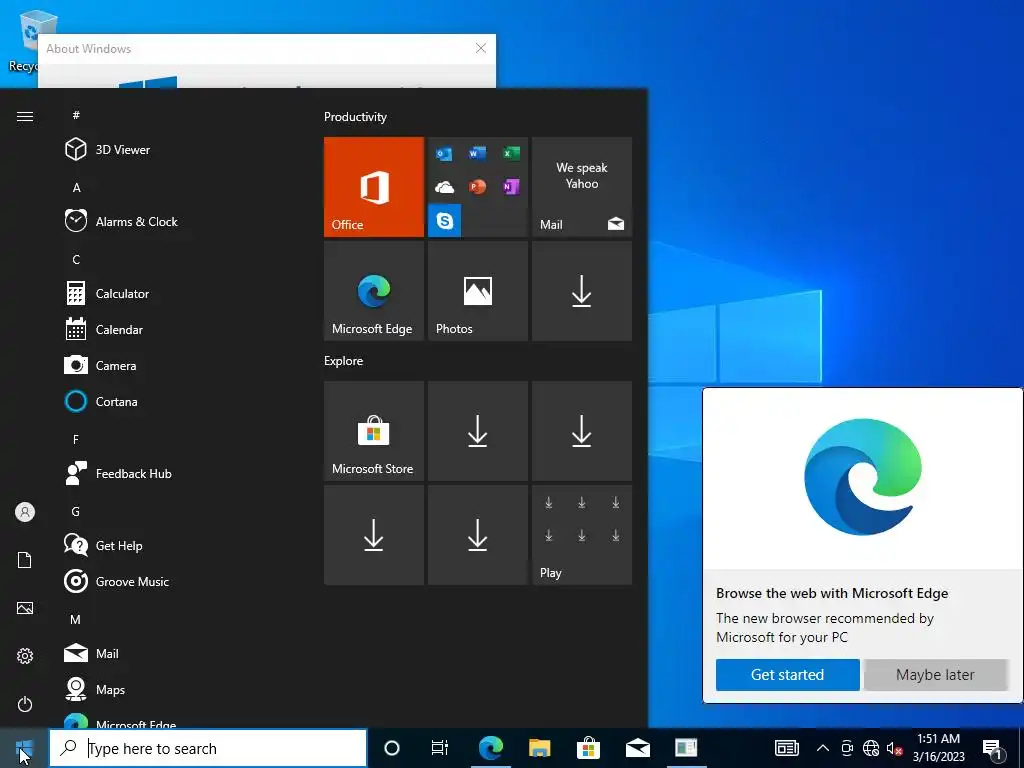Select the Productivity group title
Screen dimensions: 1024x768
(355, 117)
